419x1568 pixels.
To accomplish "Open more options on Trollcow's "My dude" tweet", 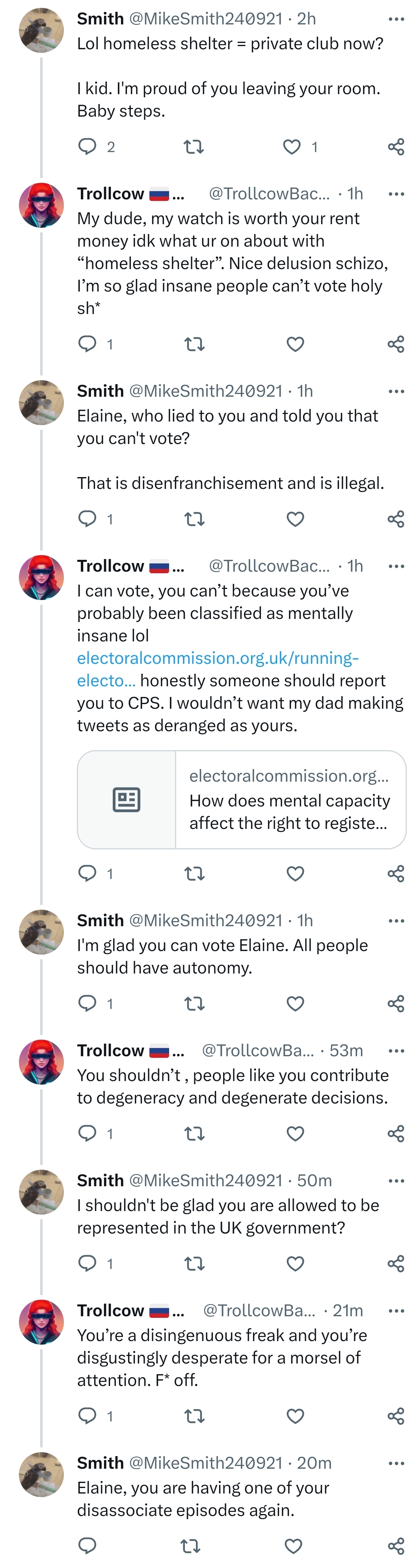I will tap(396, 193).
